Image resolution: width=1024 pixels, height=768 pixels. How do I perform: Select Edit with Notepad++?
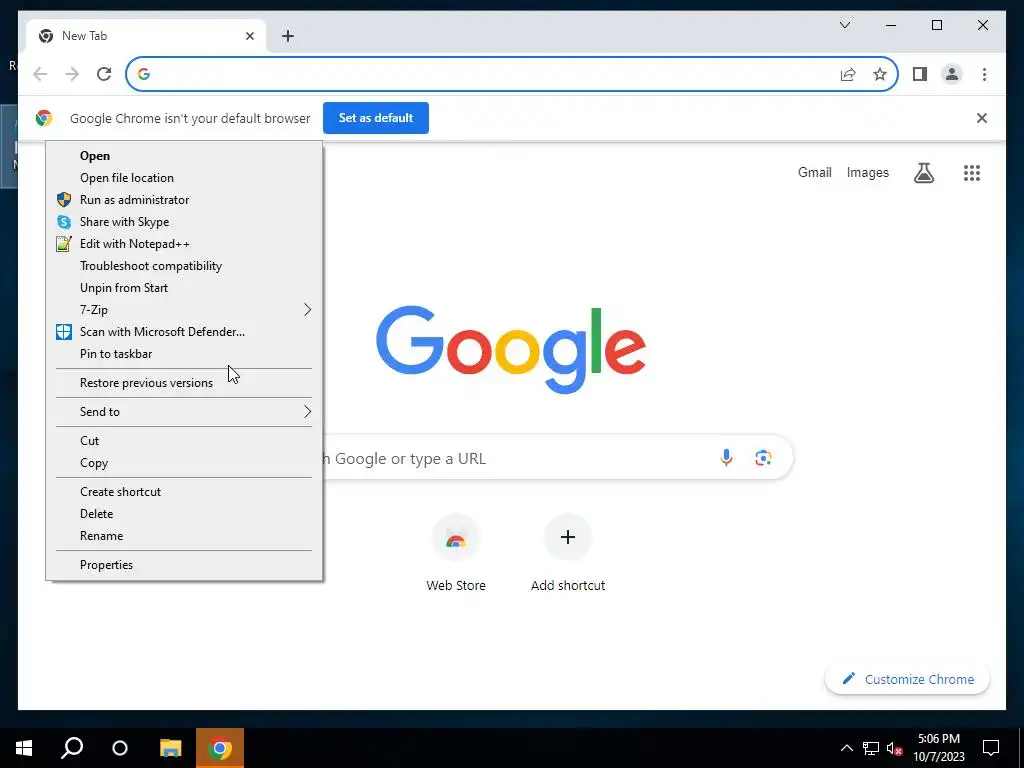pyautogui.click(x=184, y=244)
